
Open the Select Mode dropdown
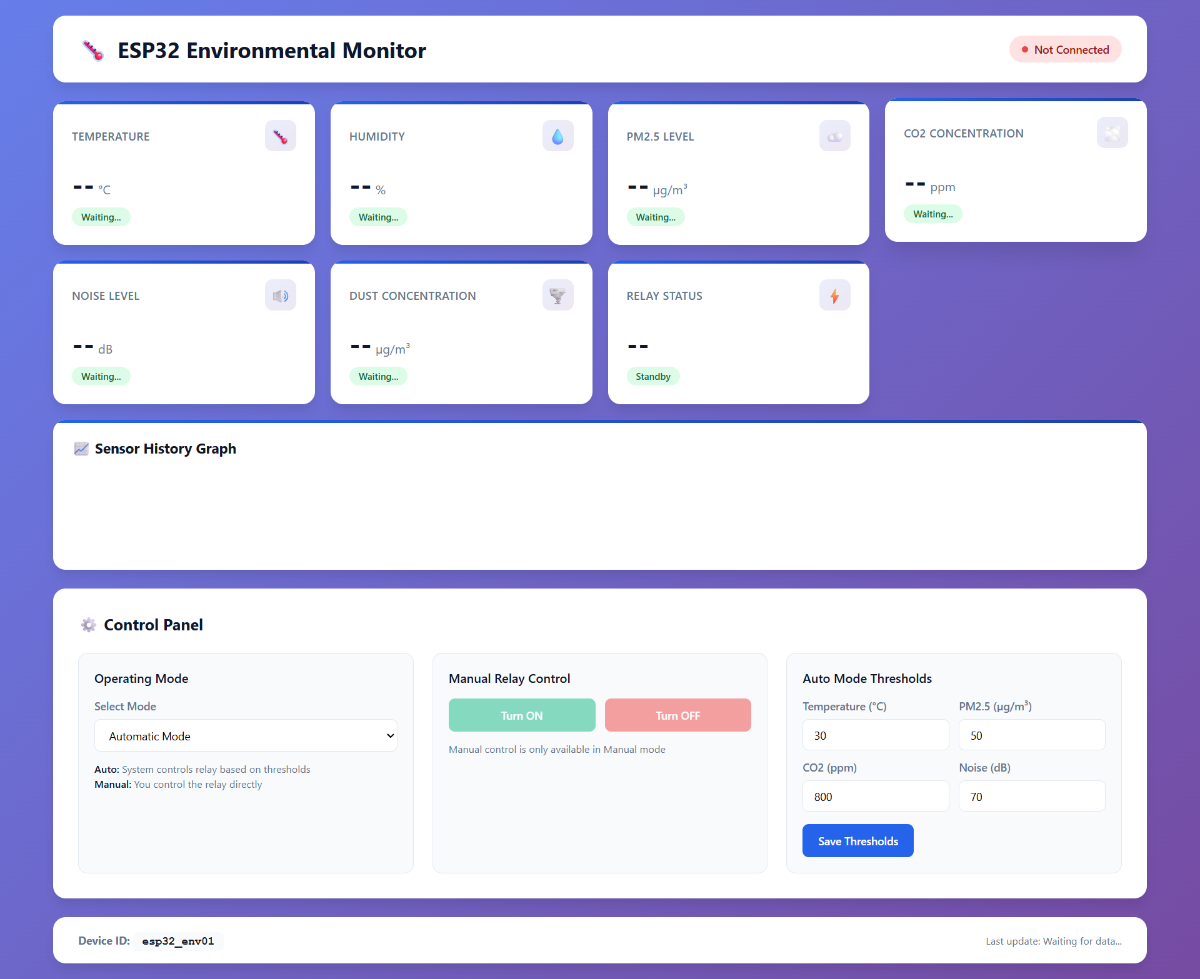pyautogui.click(x=246, y=736)
